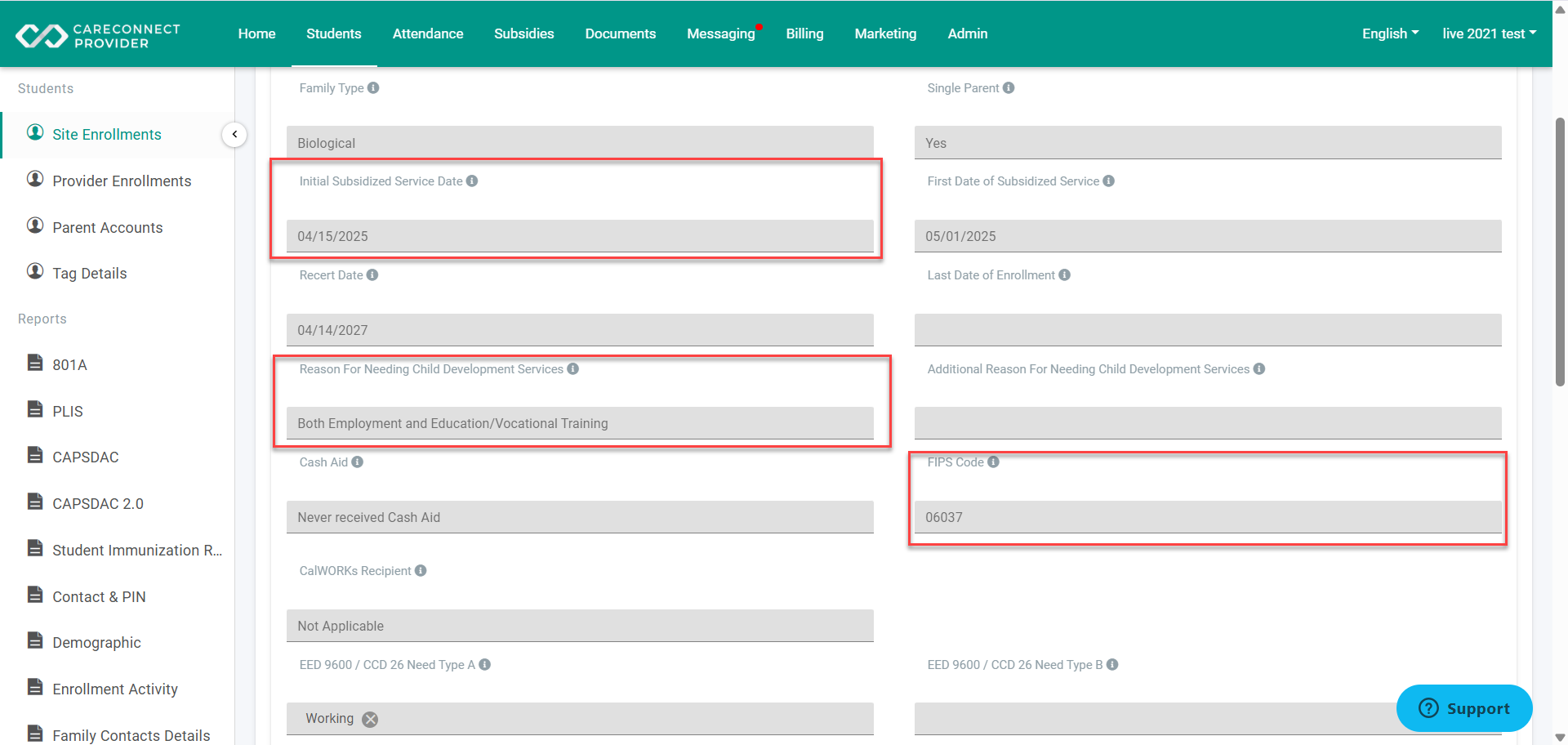The height and width of the screenshot is (745, 1568).
Task: Click info icon beside First Date of Subsidized Service
Action: [1108, 181]
